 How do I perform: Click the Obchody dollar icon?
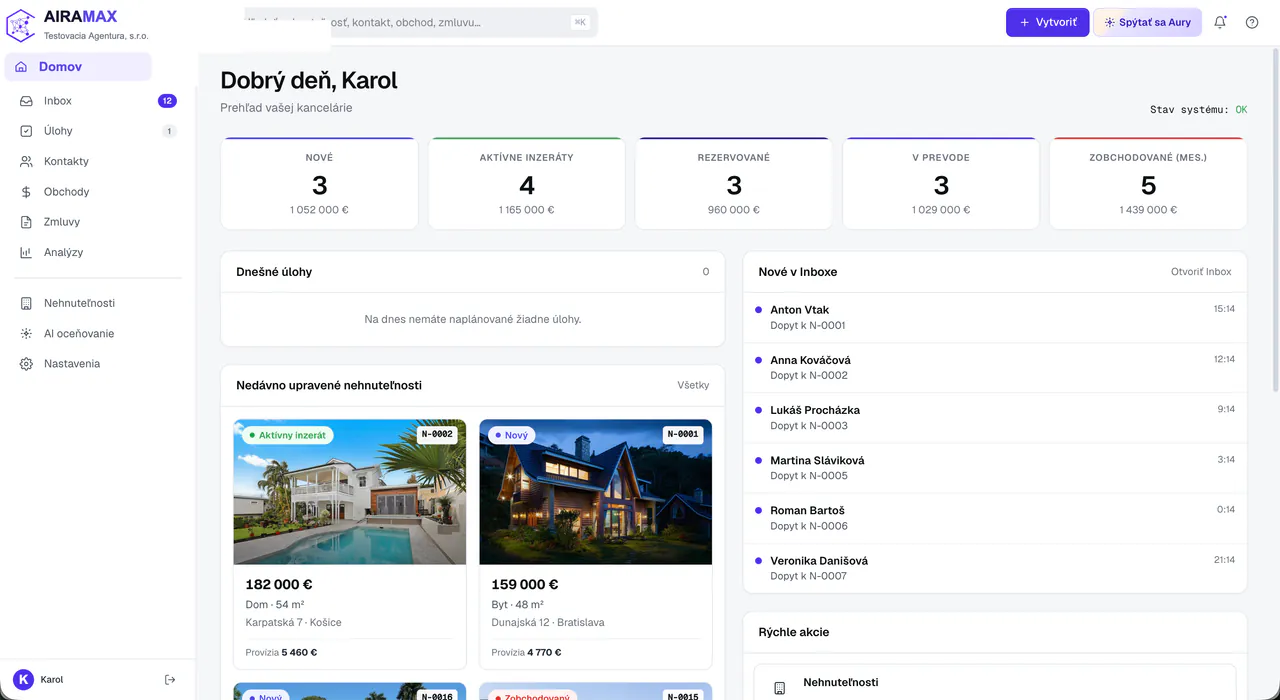click(x=26, y=192)
